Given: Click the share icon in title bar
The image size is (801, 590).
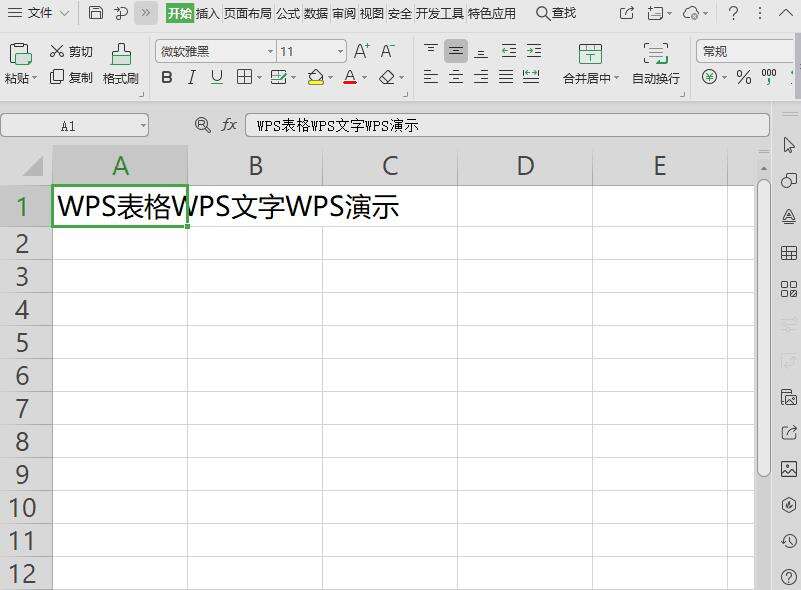Looking at the screenshot, I should [627, 13].
